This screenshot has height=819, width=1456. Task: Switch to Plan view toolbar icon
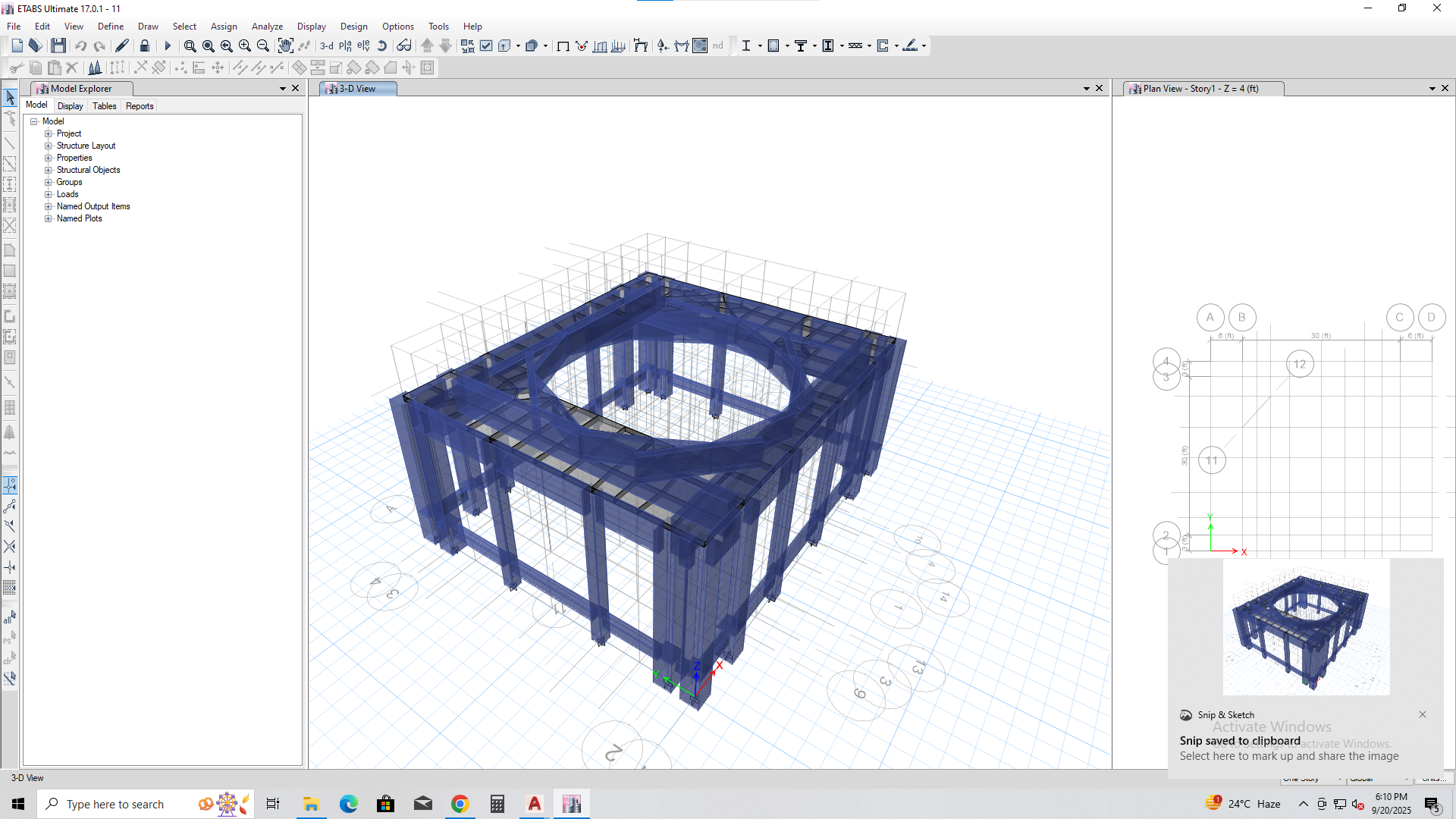[x=345, y=46]
